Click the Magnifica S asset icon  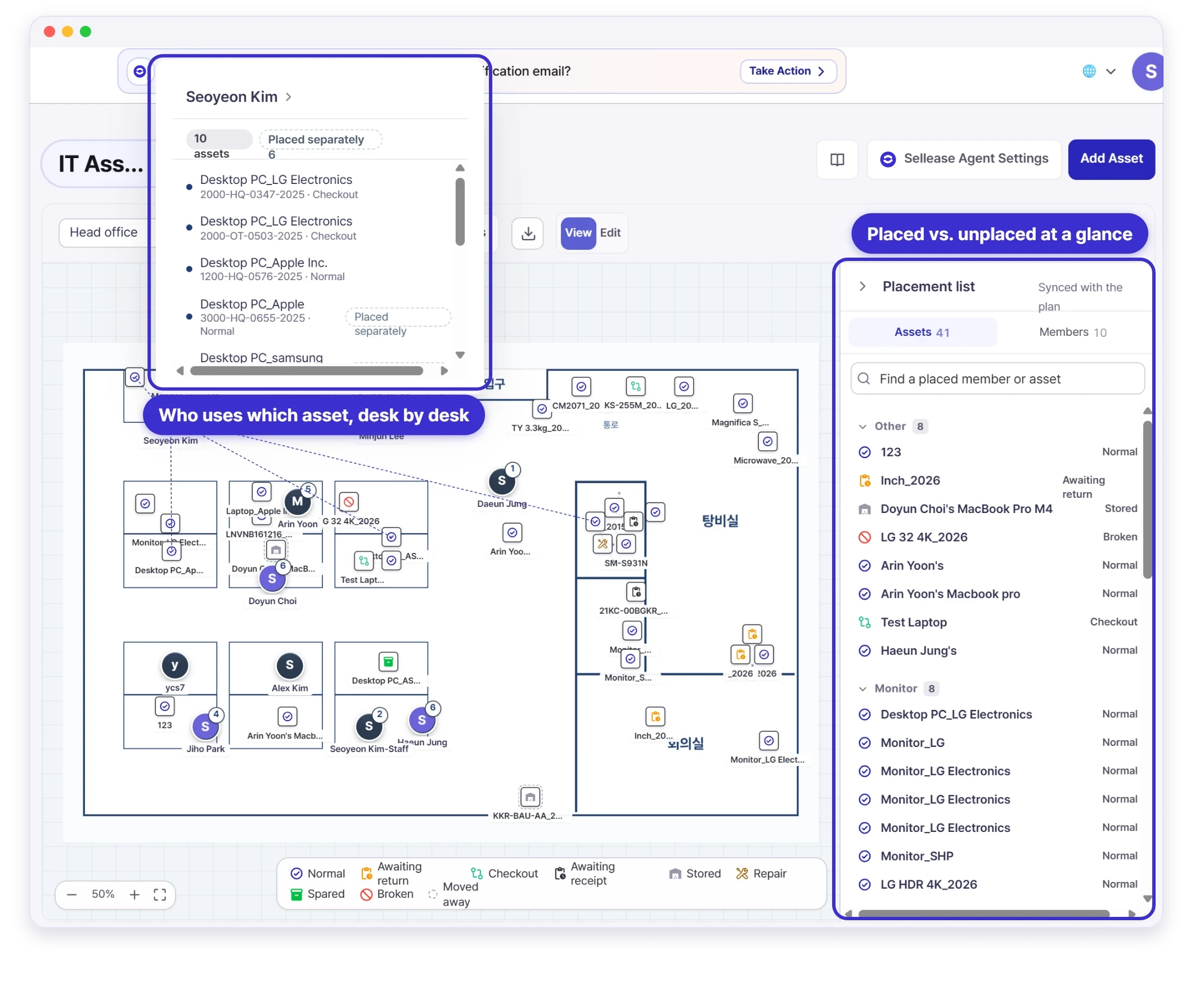coord(742,403)
